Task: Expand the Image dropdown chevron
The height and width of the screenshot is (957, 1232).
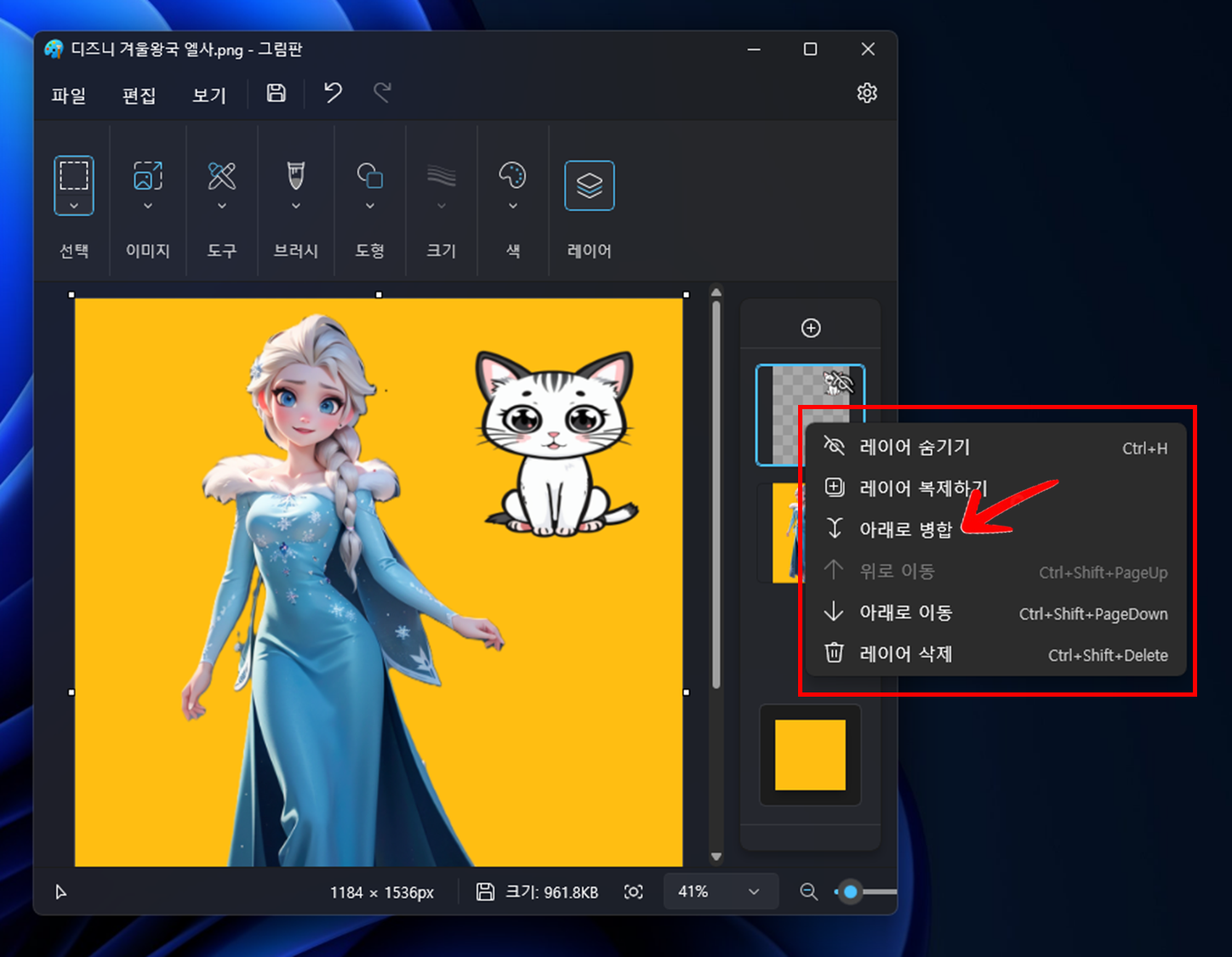Action: pyautogui.click(x=148, y=206)
